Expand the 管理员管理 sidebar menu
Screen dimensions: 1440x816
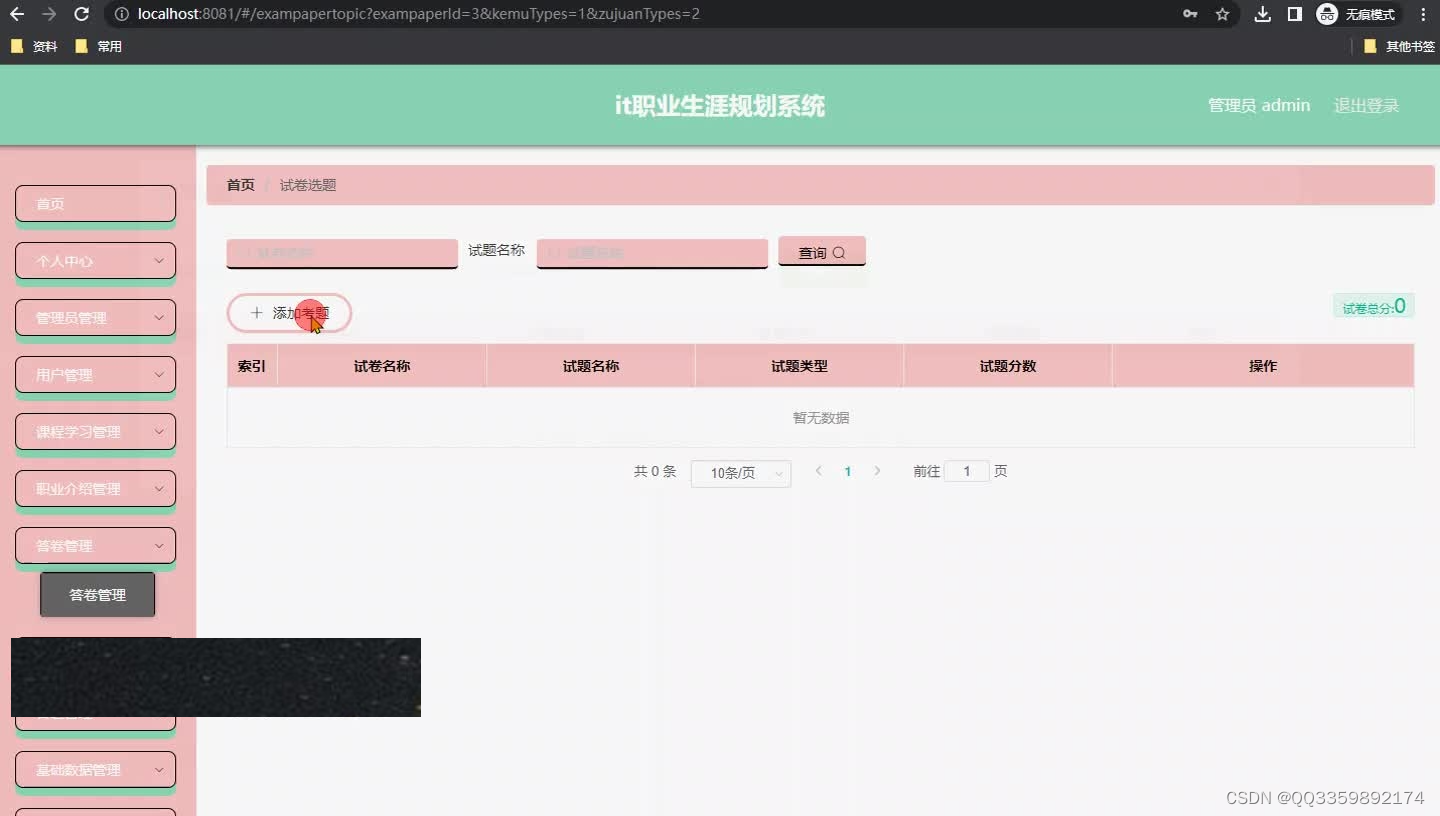95,318
